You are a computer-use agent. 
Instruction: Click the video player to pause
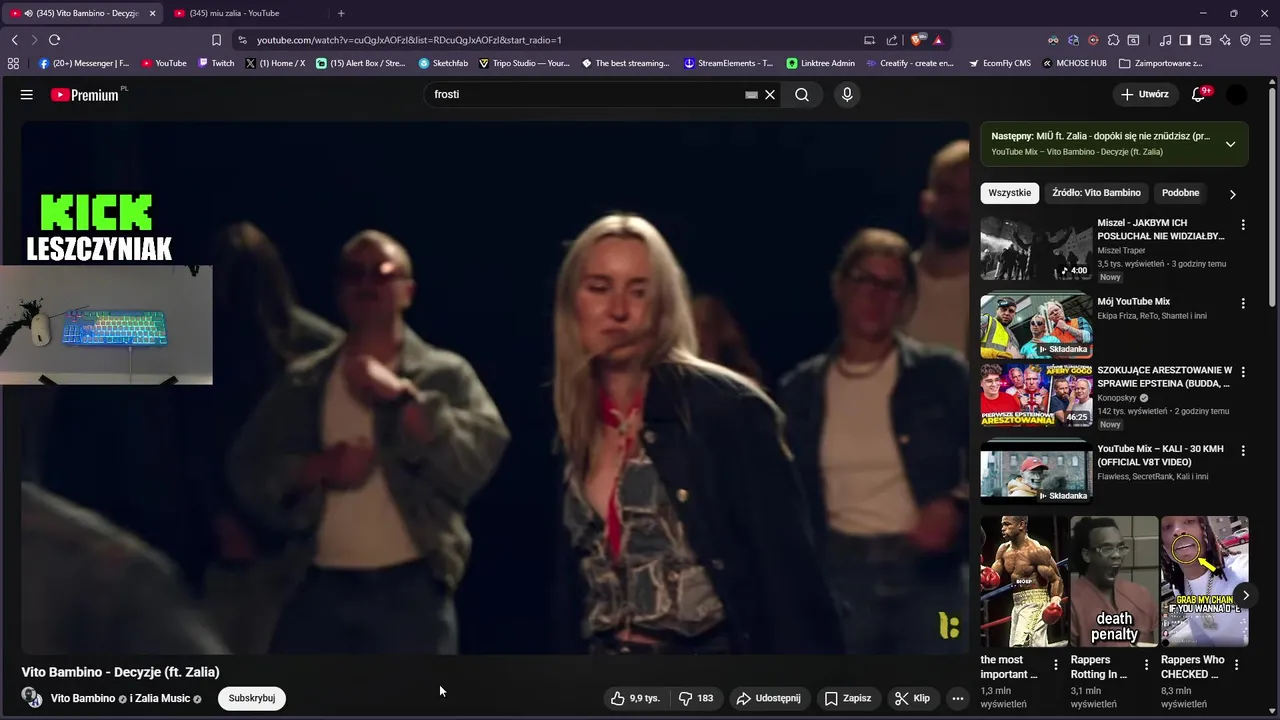coord(495,388)
